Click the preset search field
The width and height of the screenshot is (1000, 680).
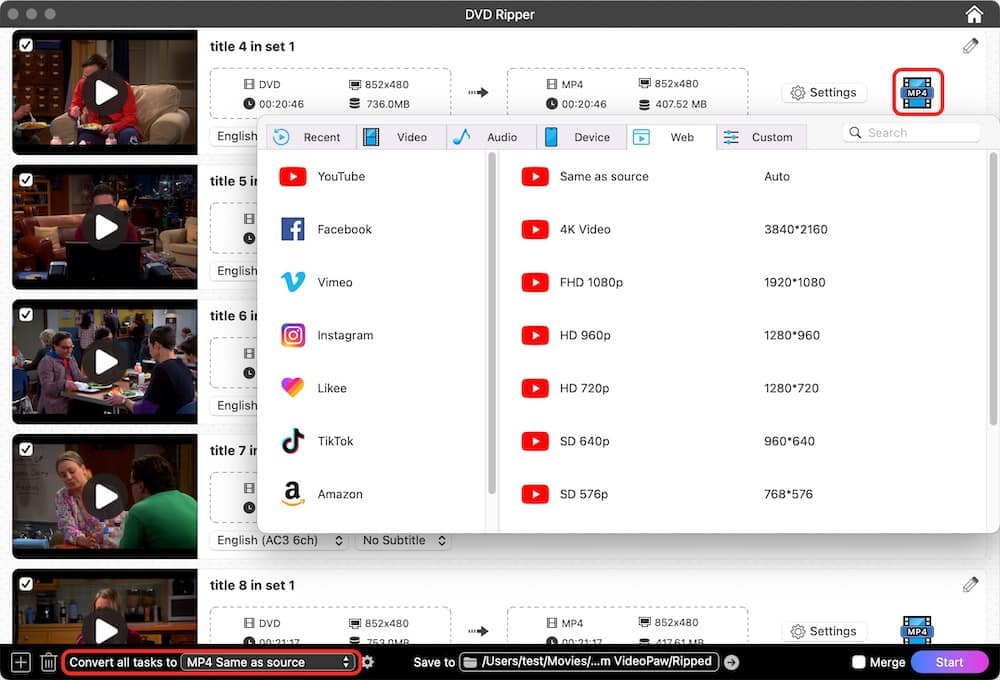pyautogui.click(x=912, y=131)
